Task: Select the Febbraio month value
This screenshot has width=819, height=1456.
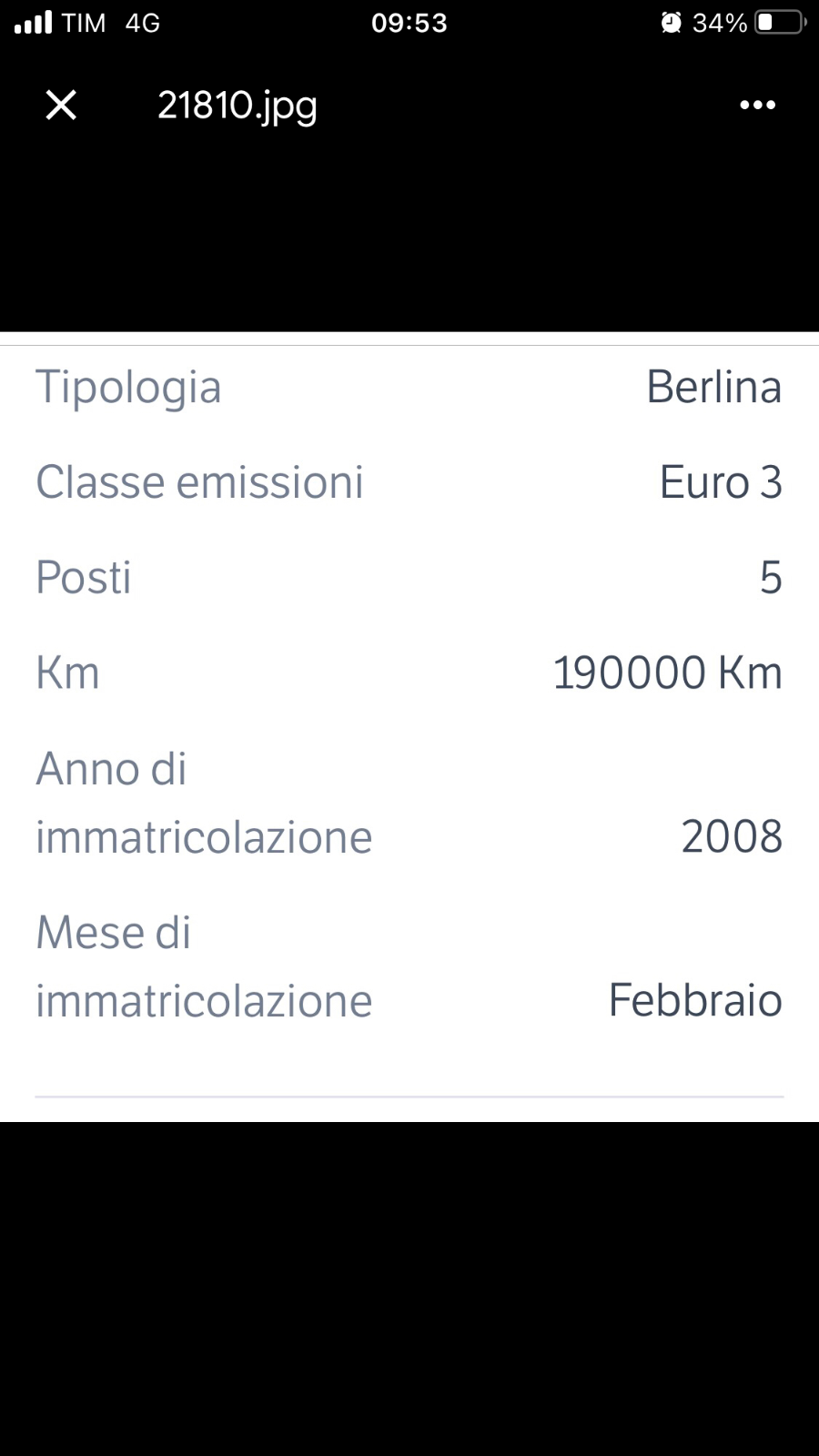Action: tap(694, 1001)
